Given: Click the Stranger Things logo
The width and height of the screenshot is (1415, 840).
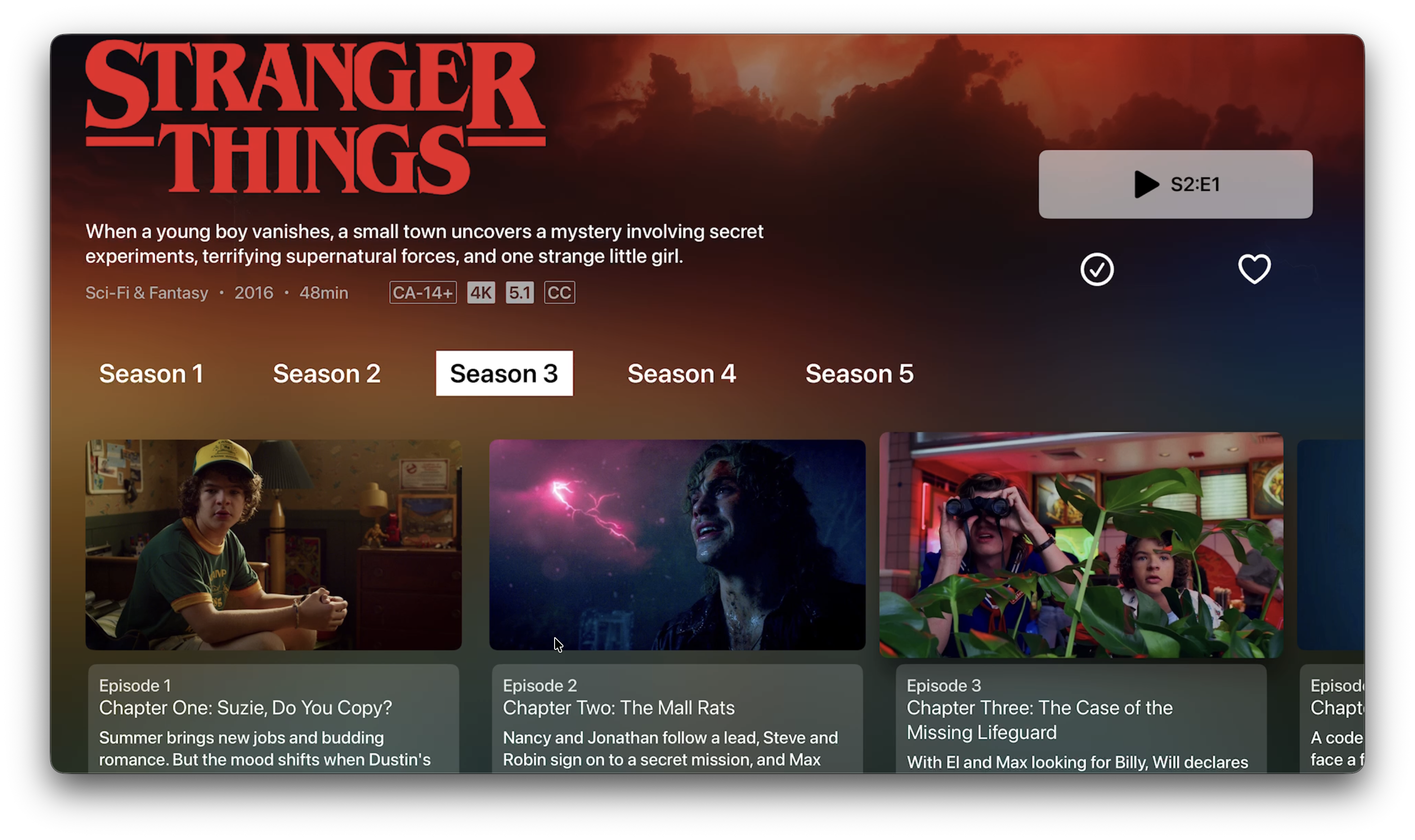Looking at the screenshot, I should tap(315, 116).
